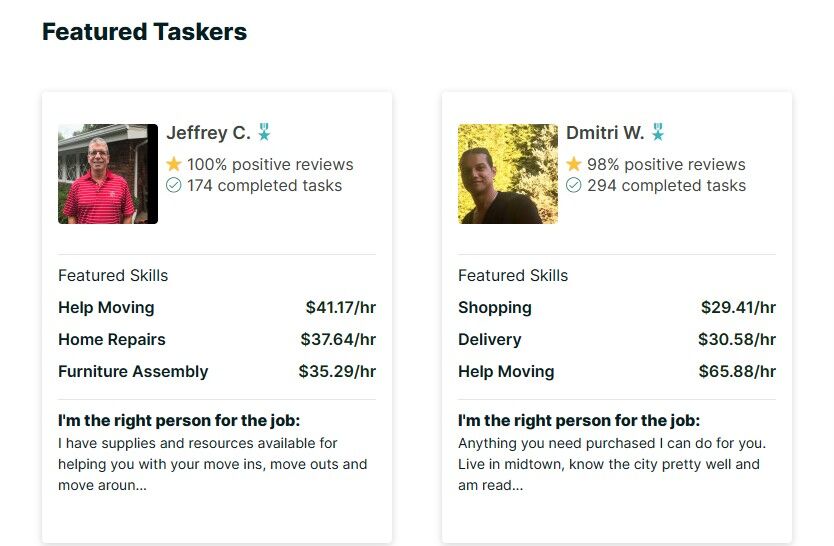Click Dmitri's $29.41/hr Shopping rate
Viewport: 834px width, 546px height.
point(738,308)
